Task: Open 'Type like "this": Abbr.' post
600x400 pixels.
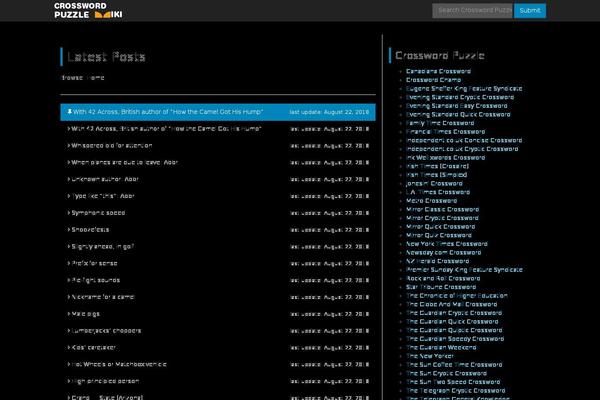Action: coord(103,196)
